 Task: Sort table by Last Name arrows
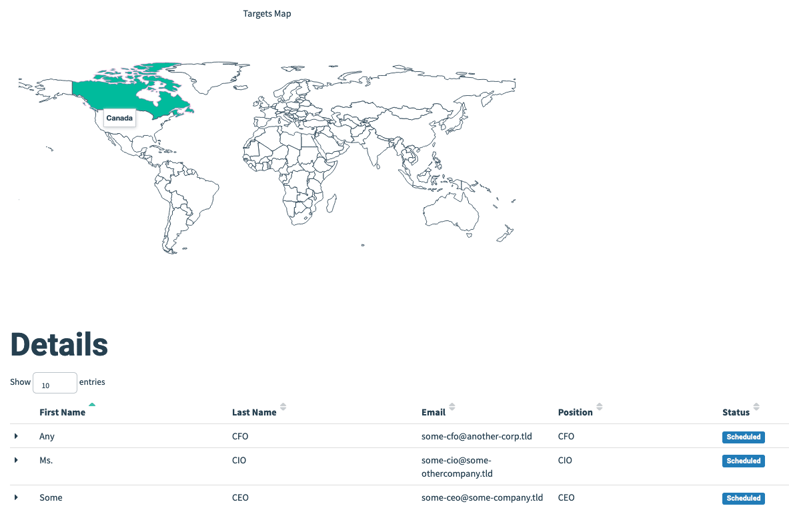283,407
